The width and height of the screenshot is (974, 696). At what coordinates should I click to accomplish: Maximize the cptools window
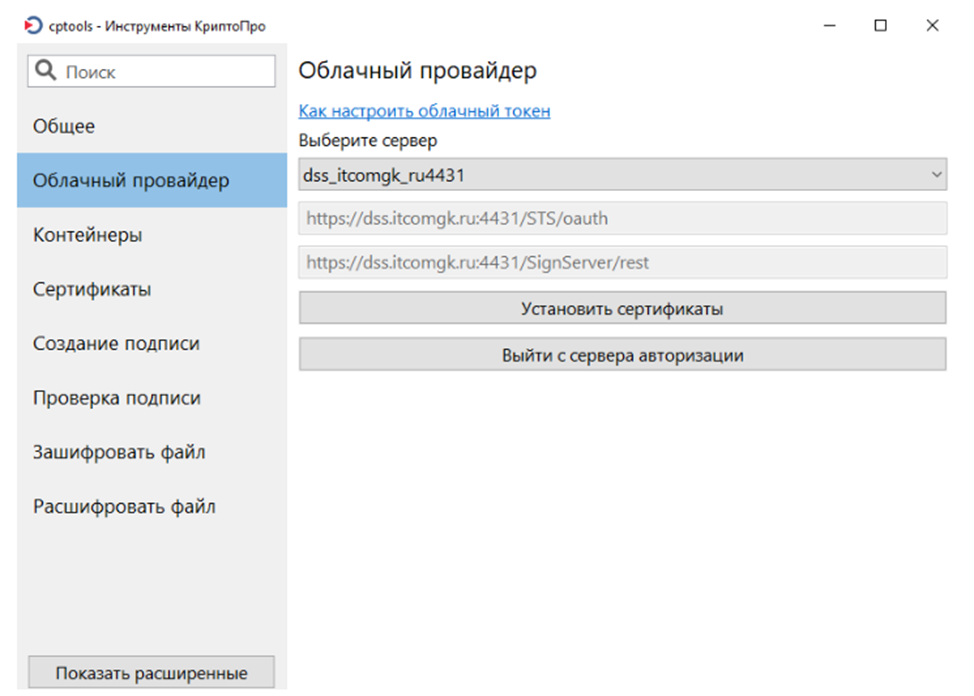(881, 26)
